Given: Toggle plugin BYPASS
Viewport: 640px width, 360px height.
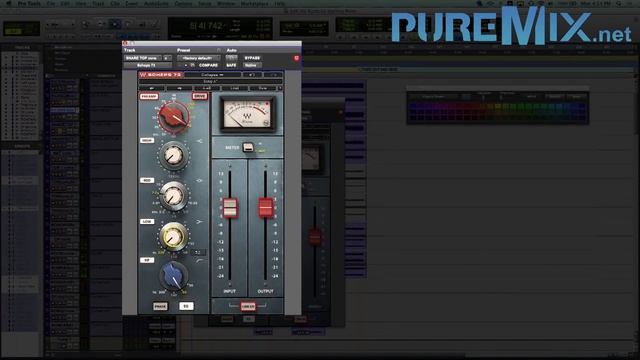Looking at the screenshot, I should coord(252,58).
